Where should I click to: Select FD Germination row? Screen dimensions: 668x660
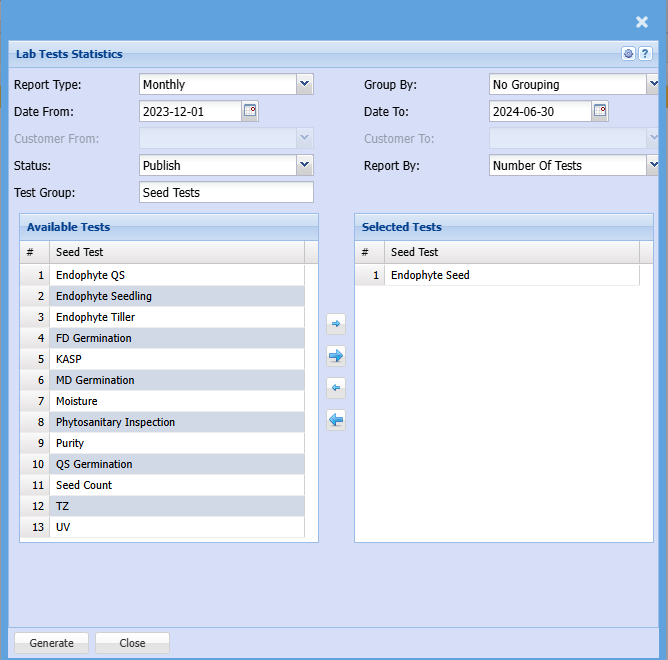(162, 338)
